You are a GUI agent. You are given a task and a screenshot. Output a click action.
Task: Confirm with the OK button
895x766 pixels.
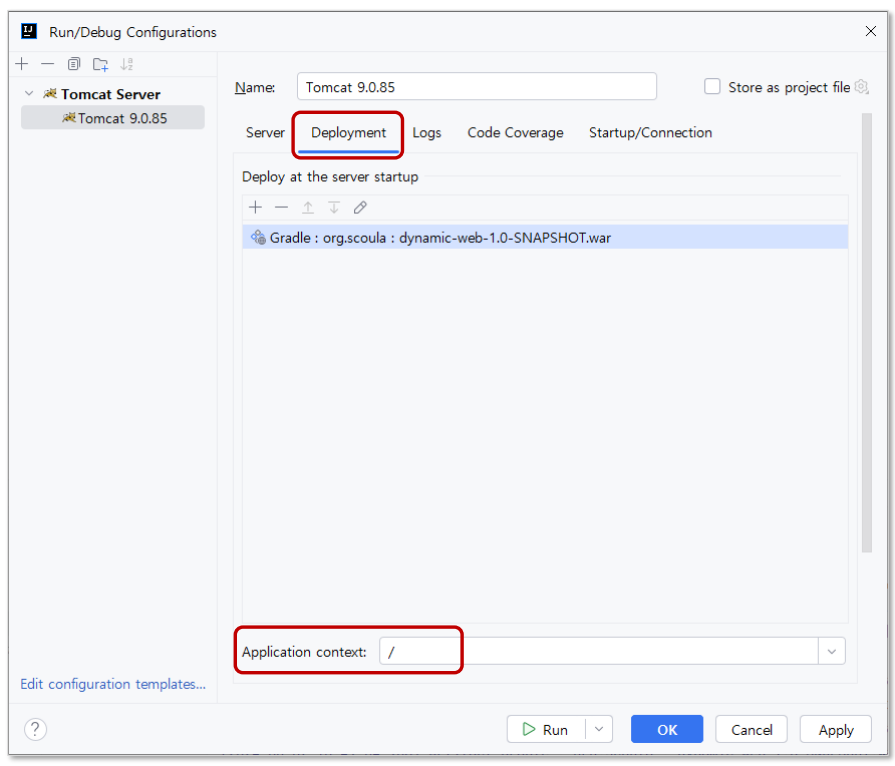tap(667, 729)
